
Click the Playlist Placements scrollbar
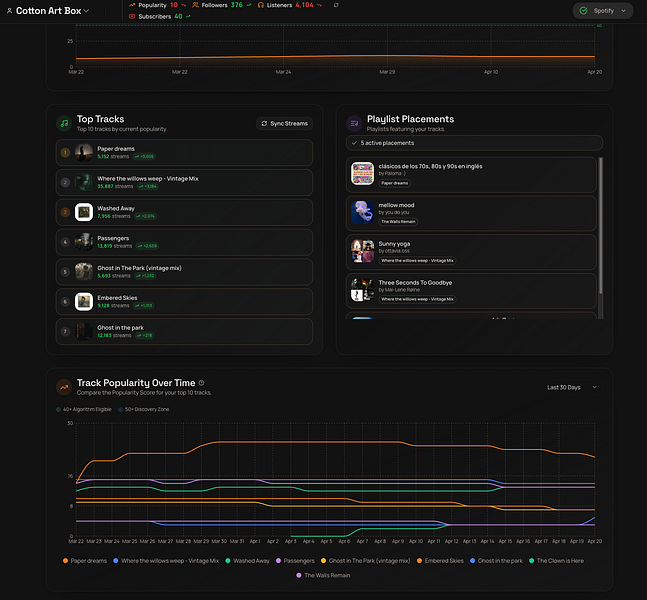[x=600, y=225]
